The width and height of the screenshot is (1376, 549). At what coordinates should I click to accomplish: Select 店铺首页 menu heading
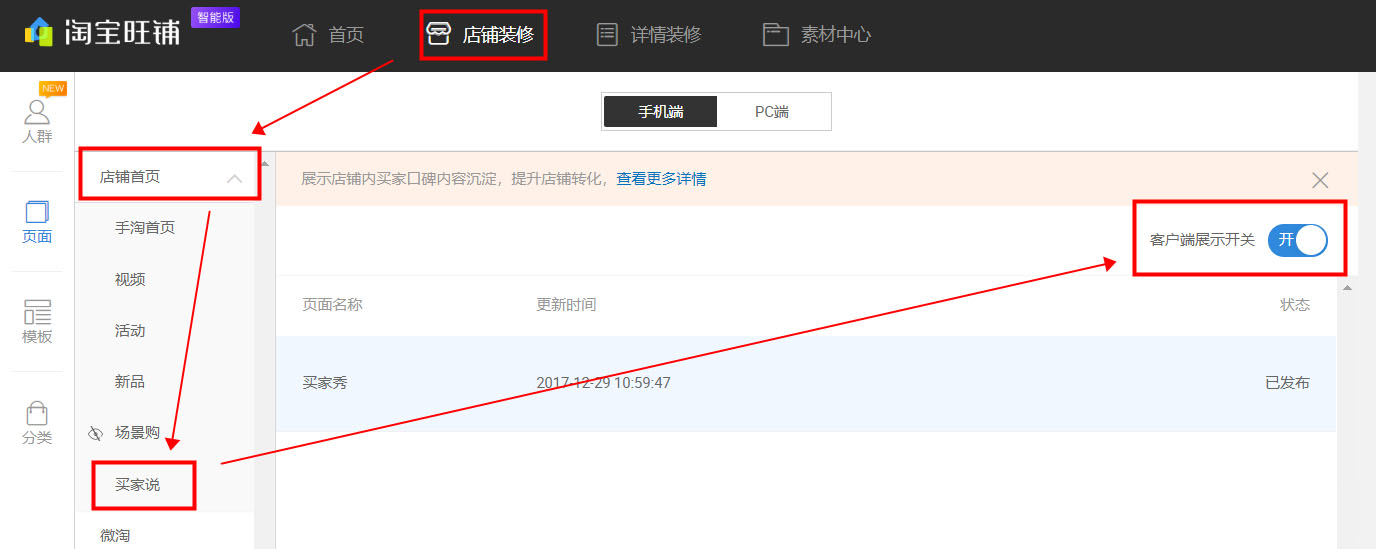130,177
